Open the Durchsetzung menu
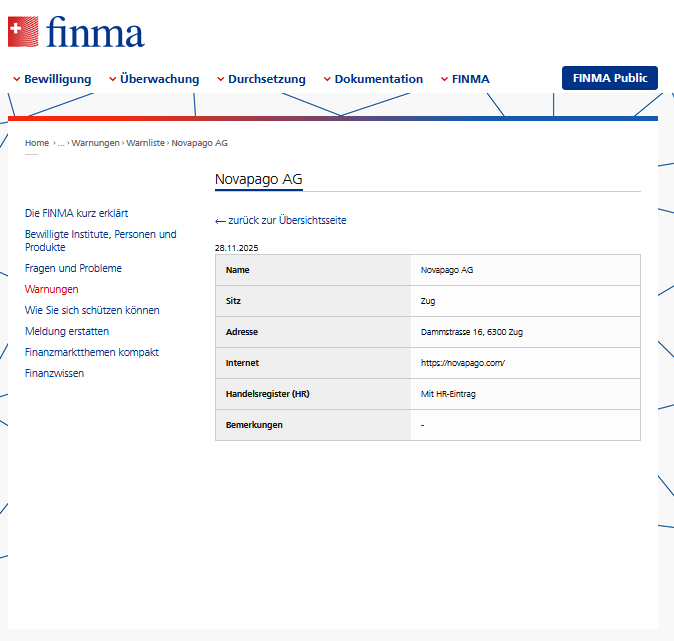Viewport: 674px width, 641px height. (267, 79)
